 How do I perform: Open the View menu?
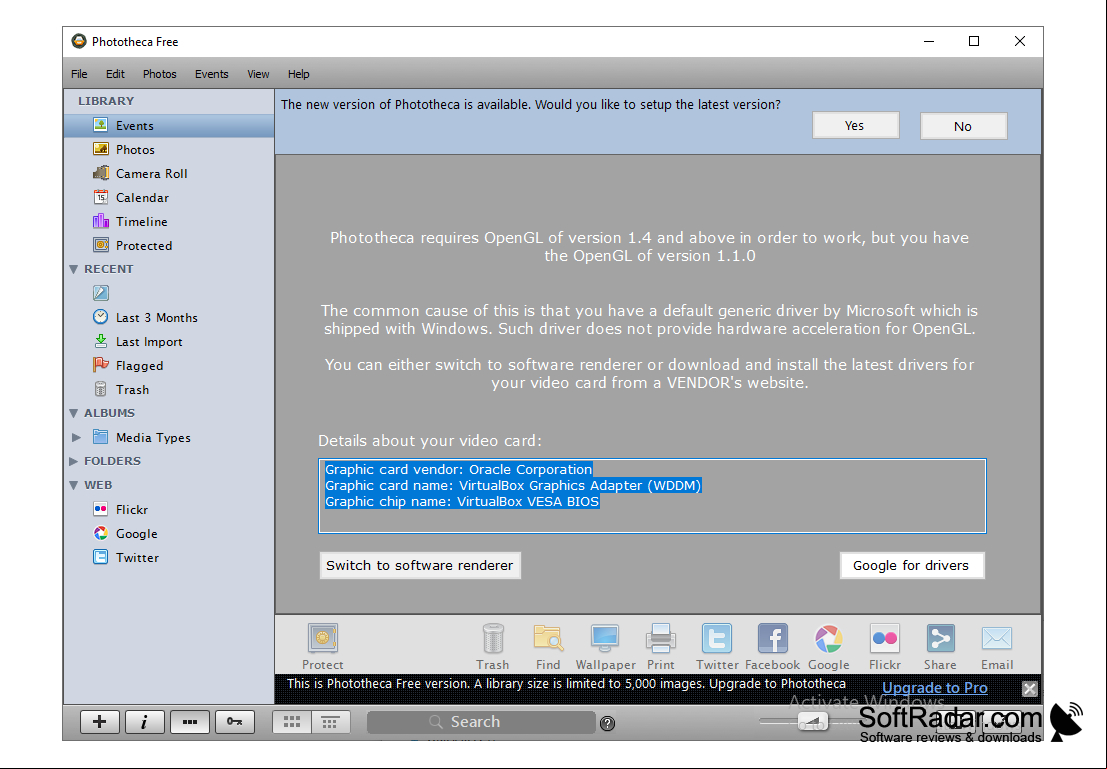(258, 74)
